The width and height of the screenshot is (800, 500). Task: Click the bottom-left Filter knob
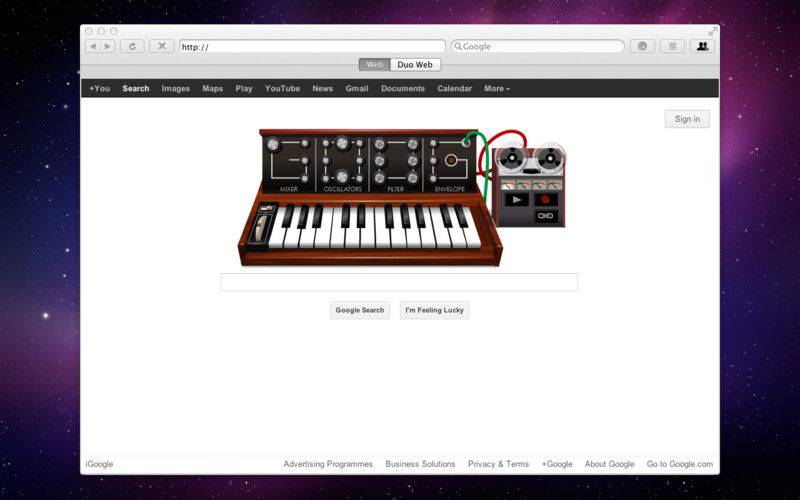click(380, 178)
